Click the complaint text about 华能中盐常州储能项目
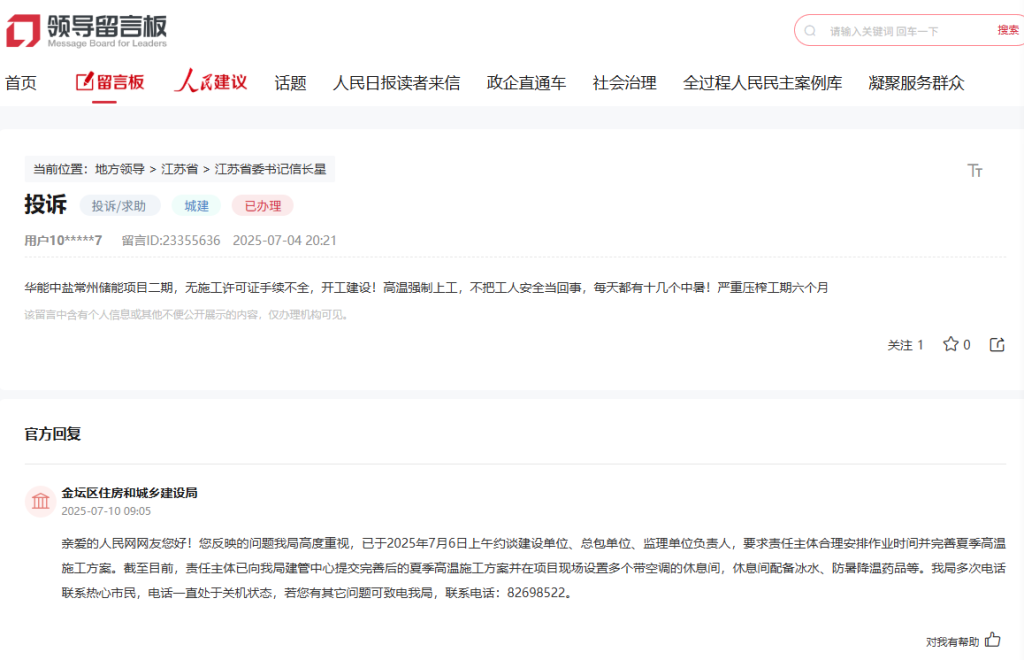Image resolution: width=1024 pixels, height=660 pixels. point(426,287)
